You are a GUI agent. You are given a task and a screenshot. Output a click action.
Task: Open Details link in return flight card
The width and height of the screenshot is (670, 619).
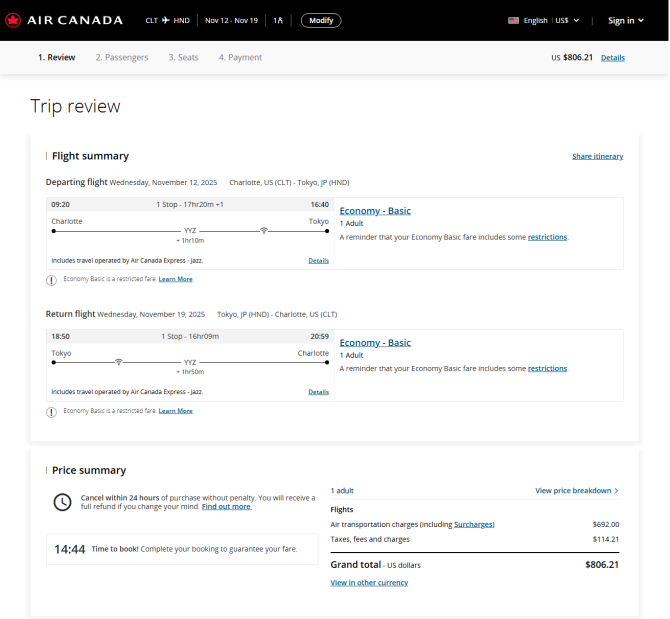(319, 392)
